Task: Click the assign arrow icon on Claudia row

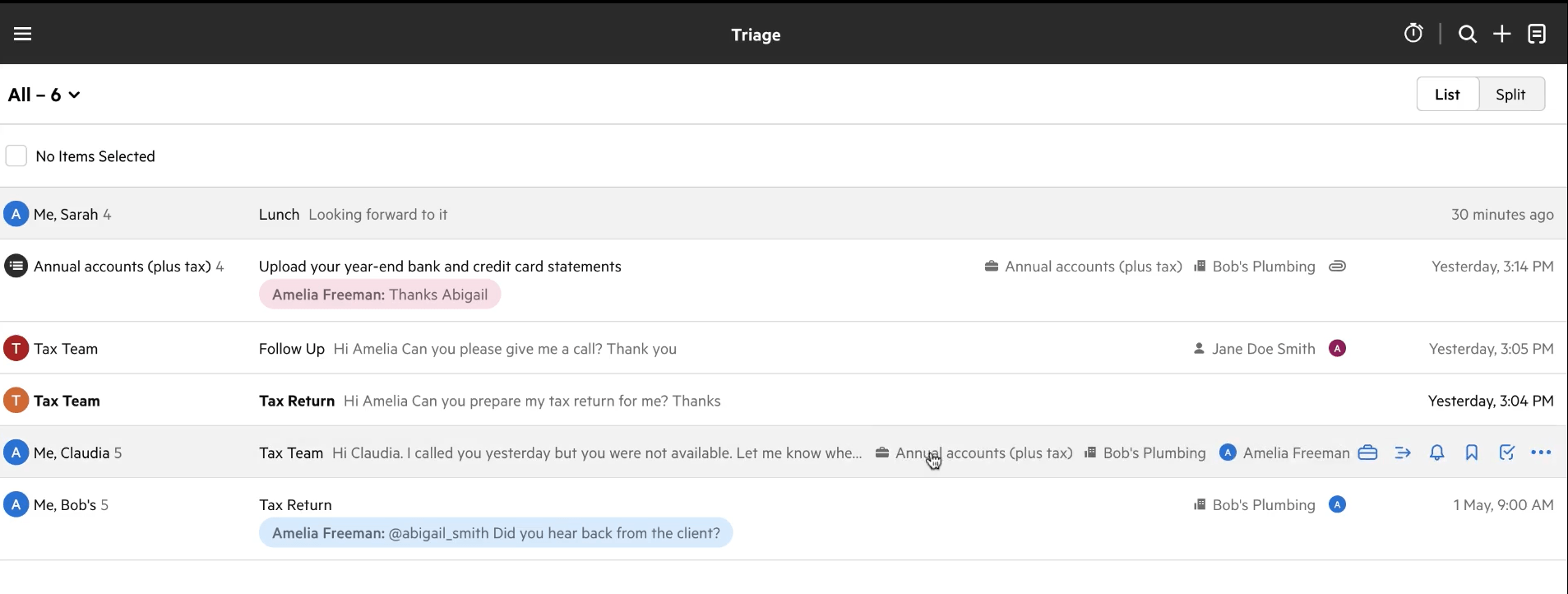Action: point(1403,452)
